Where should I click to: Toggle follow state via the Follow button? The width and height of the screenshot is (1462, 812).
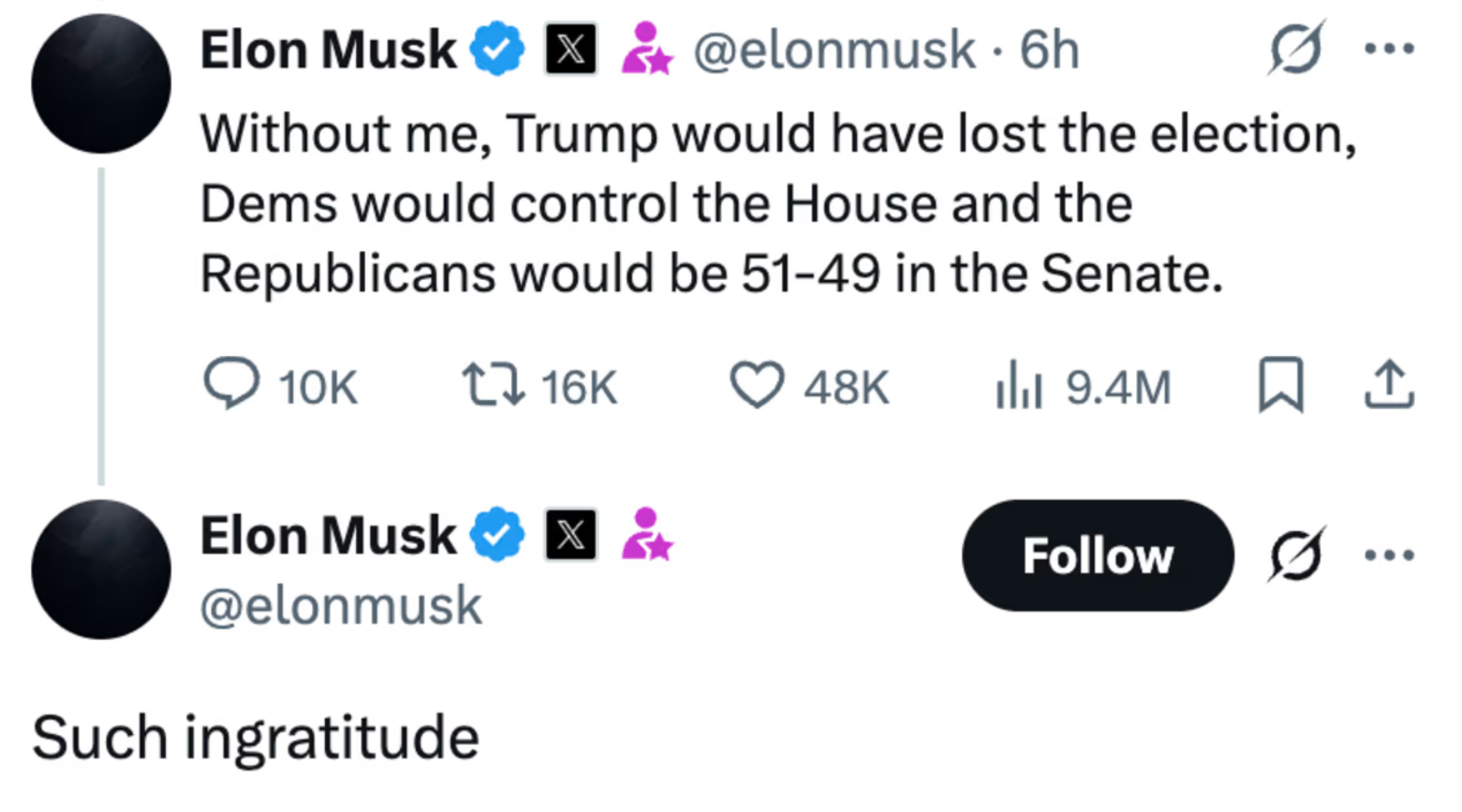coord(1096,555)
